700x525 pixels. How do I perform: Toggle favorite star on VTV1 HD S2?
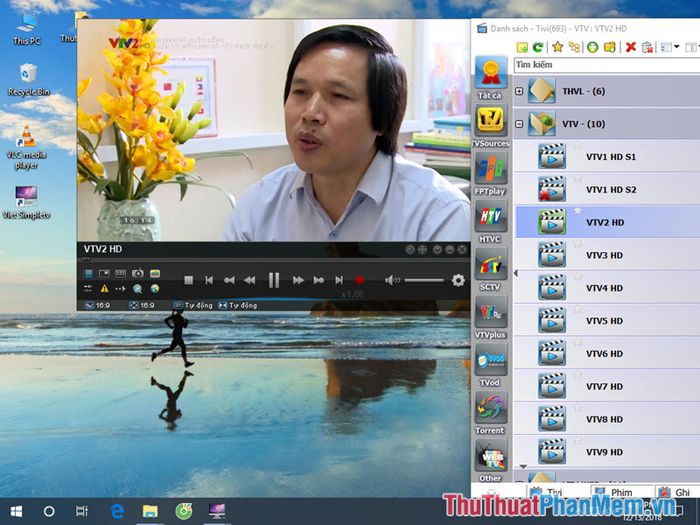pyautogui.click(x=578, y=178)
